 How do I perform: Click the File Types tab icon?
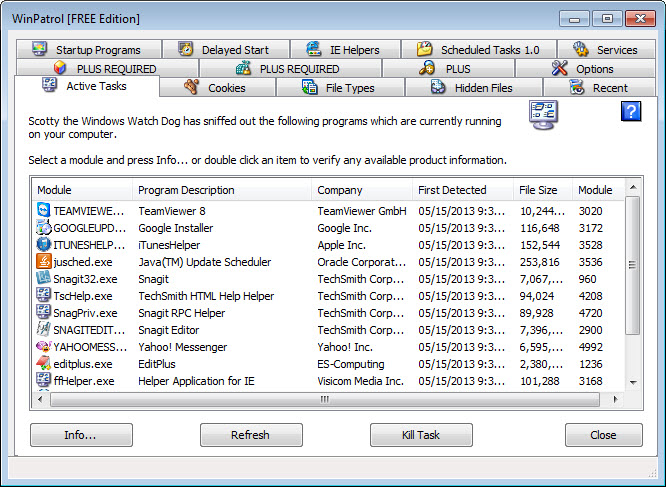point(310,87)
